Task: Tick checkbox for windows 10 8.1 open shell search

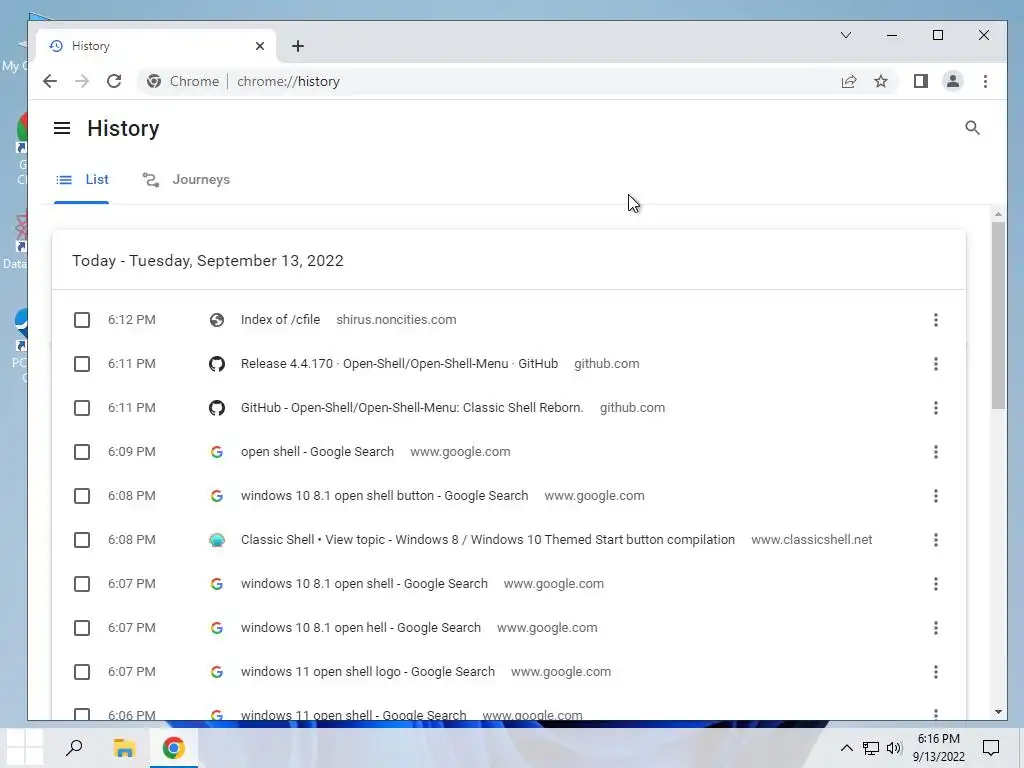Action: click(x=82, y=584)
